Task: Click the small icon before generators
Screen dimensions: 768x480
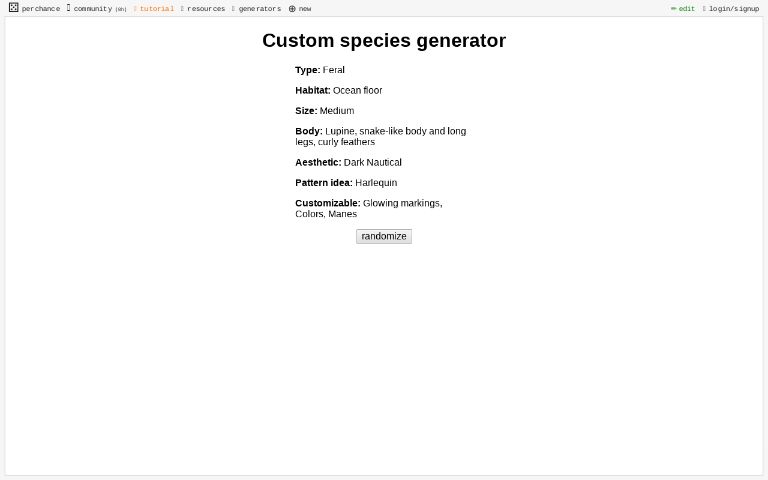Action: [234, 9]
